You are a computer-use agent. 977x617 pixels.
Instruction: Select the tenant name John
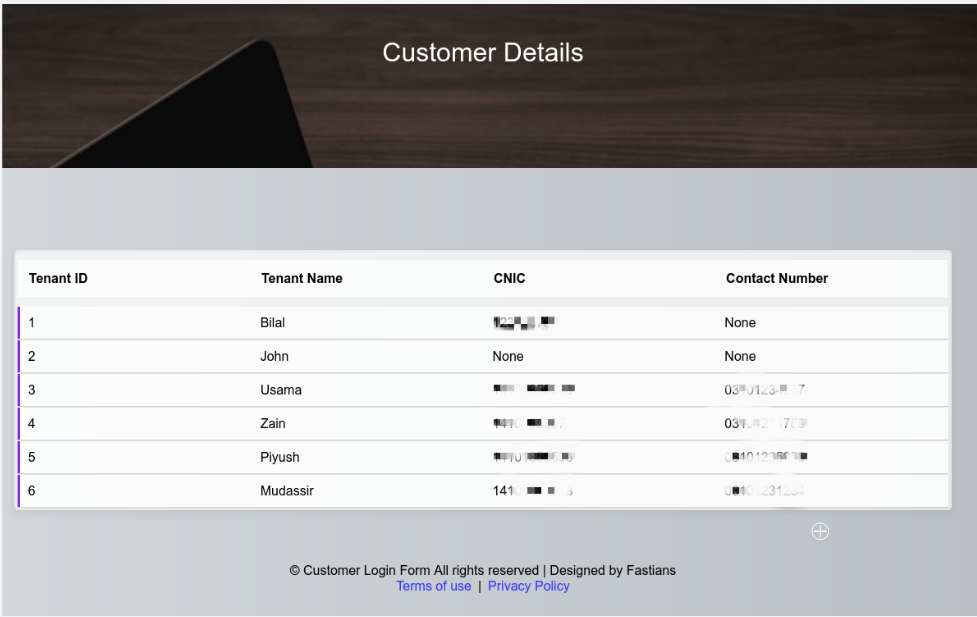[x=274, y=356]
